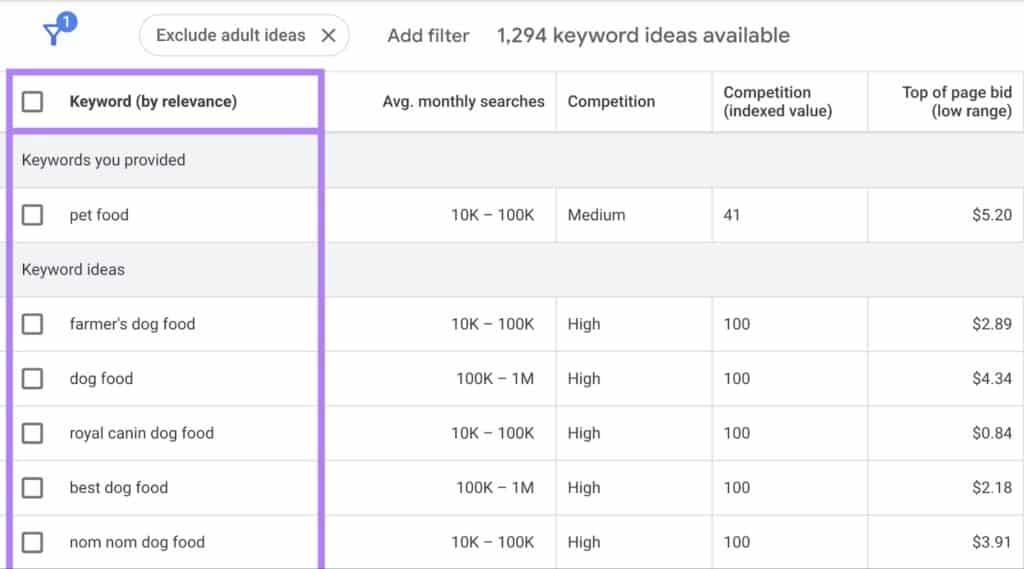Select the farmer's dog food checkbox

point(33,324)
